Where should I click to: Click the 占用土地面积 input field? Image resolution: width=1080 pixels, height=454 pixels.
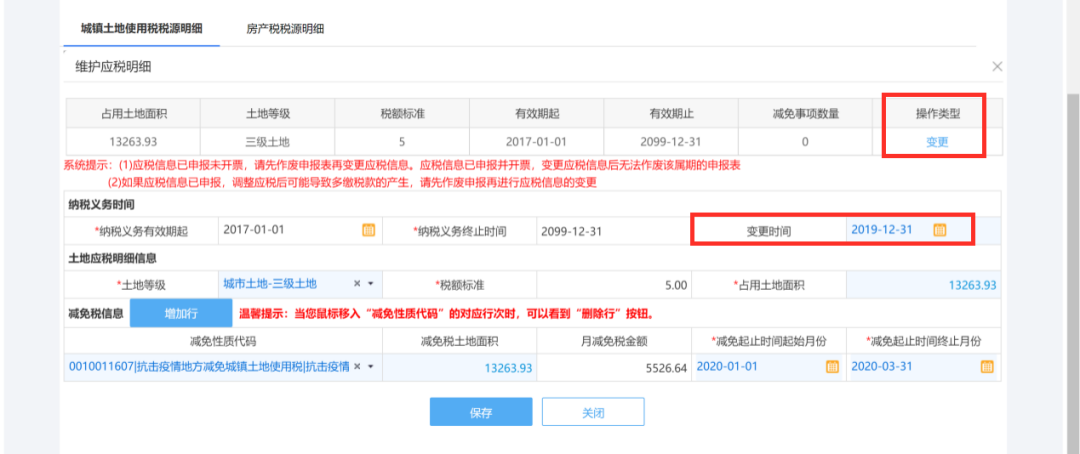(922, 285)
